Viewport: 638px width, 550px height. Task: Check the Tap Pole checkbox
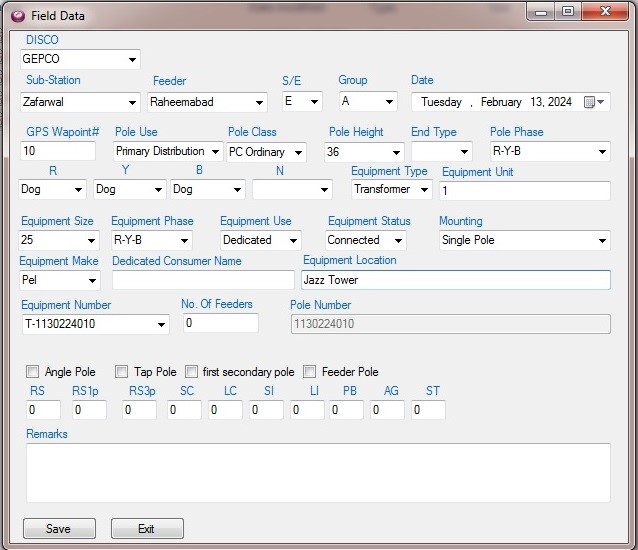tap(122, 372)
